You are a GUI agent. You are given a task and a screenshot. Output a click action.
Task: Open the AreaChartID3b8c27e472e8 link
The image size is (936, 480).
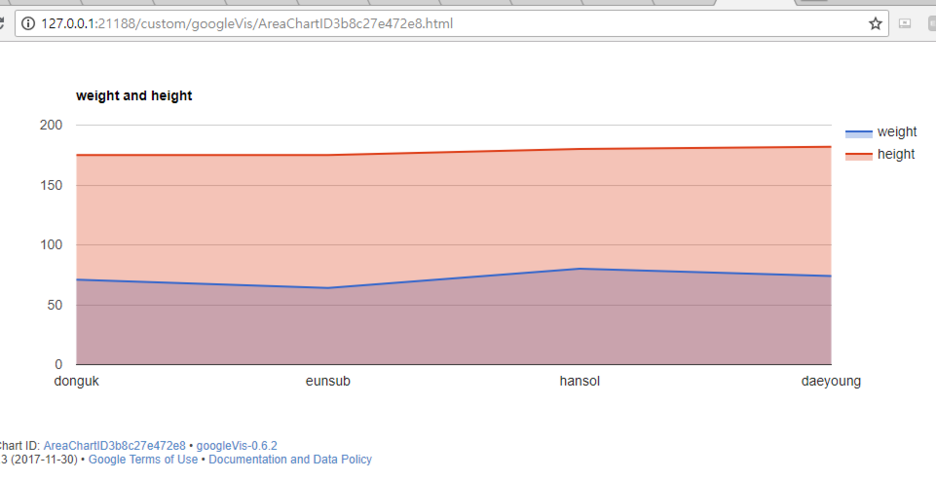pos(115,445)
